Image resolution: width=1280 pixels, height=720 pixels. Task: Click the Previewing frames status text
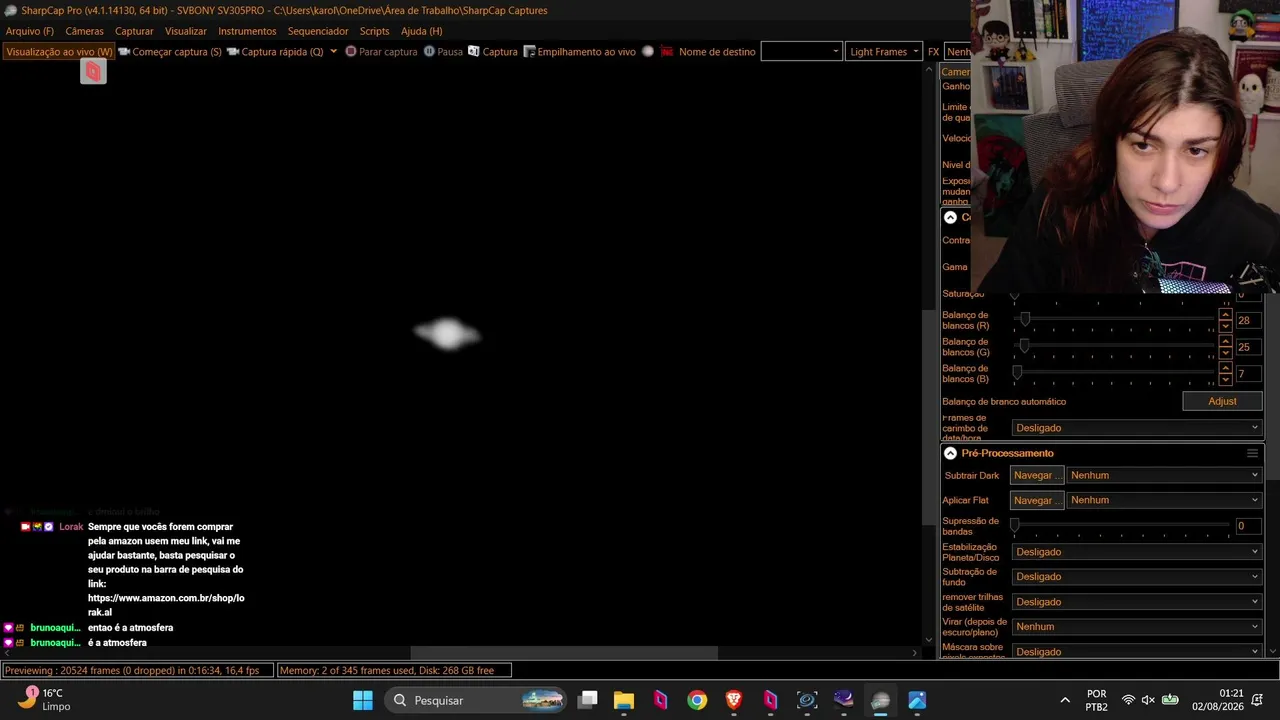137,670
